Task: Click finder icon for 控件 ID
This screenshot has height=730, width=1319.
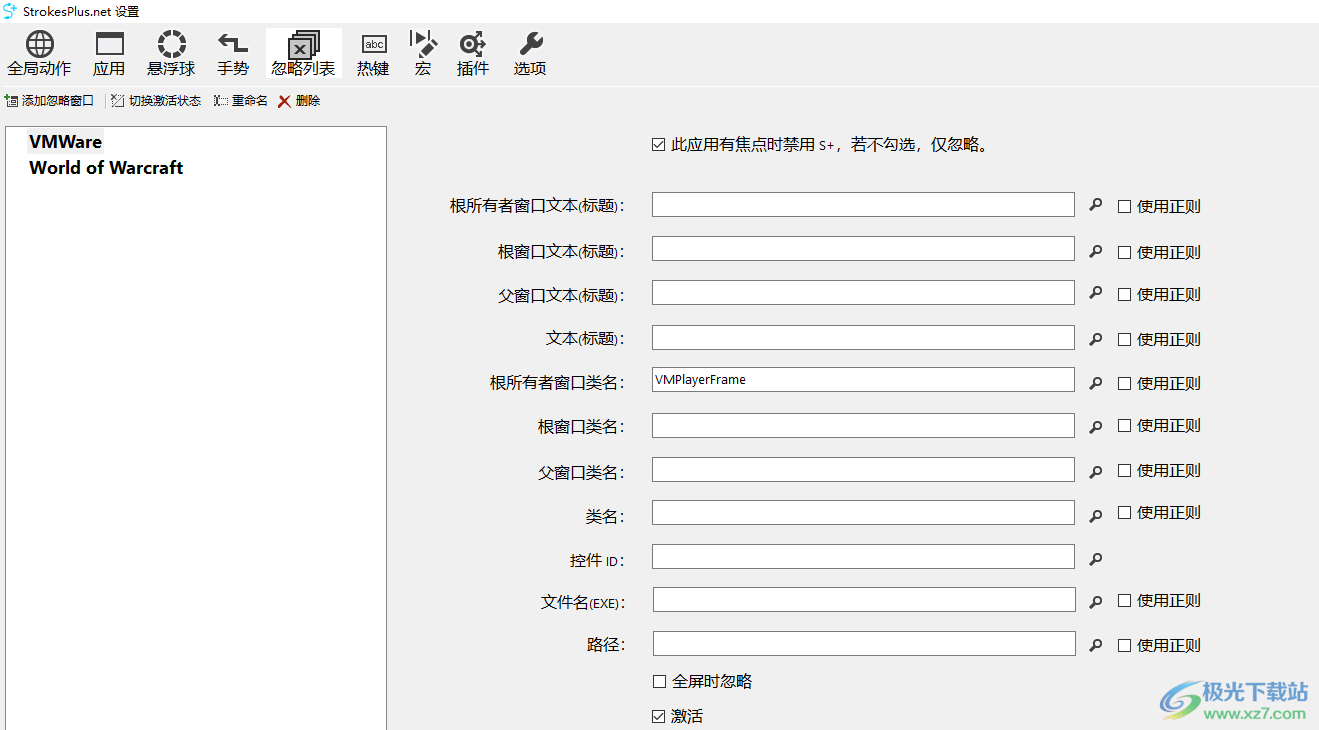Action: pos(1095,559)
